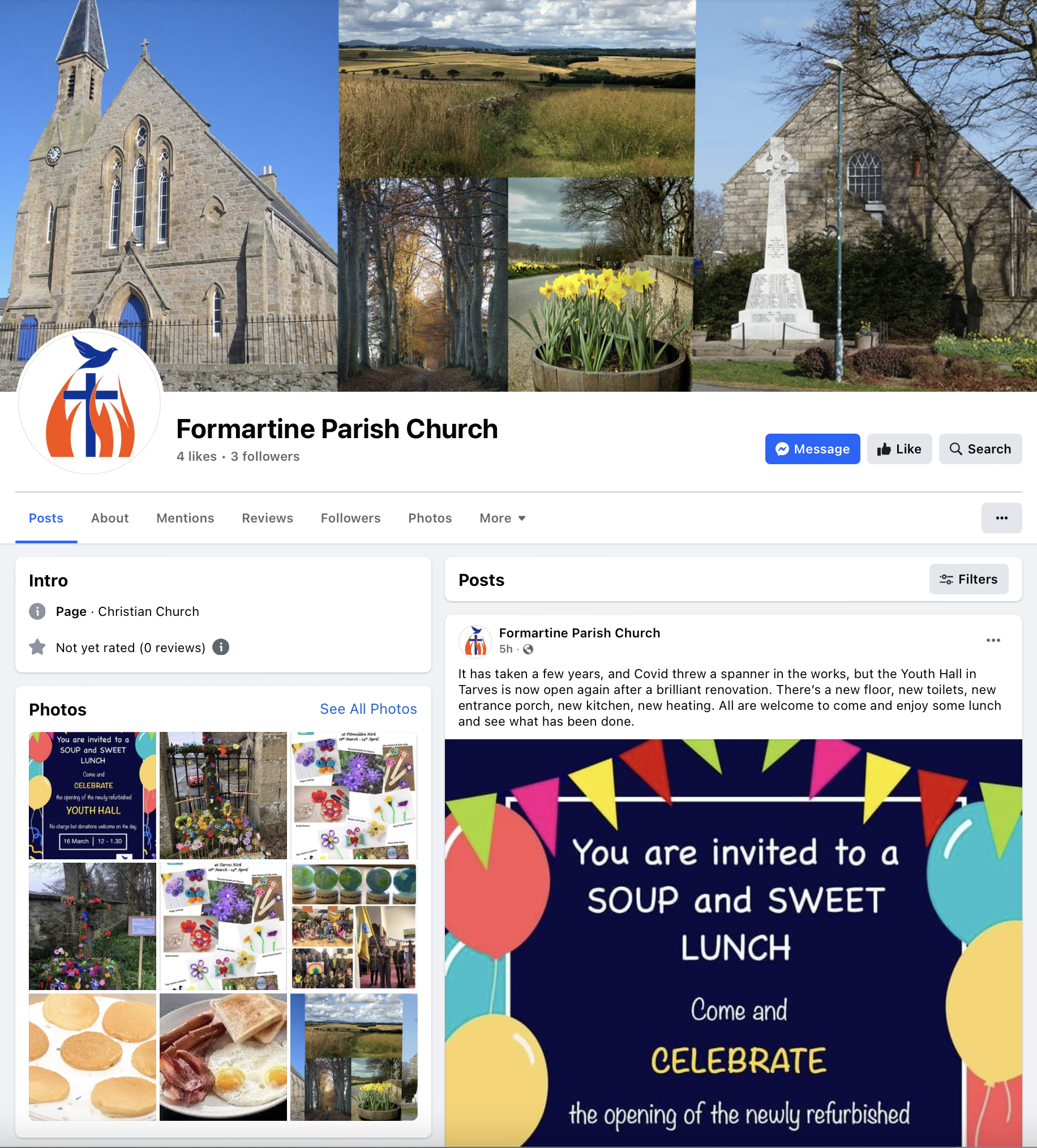Open Formartine Parish Church post author name
The image size is (1037, 1148).
point(579,633)
